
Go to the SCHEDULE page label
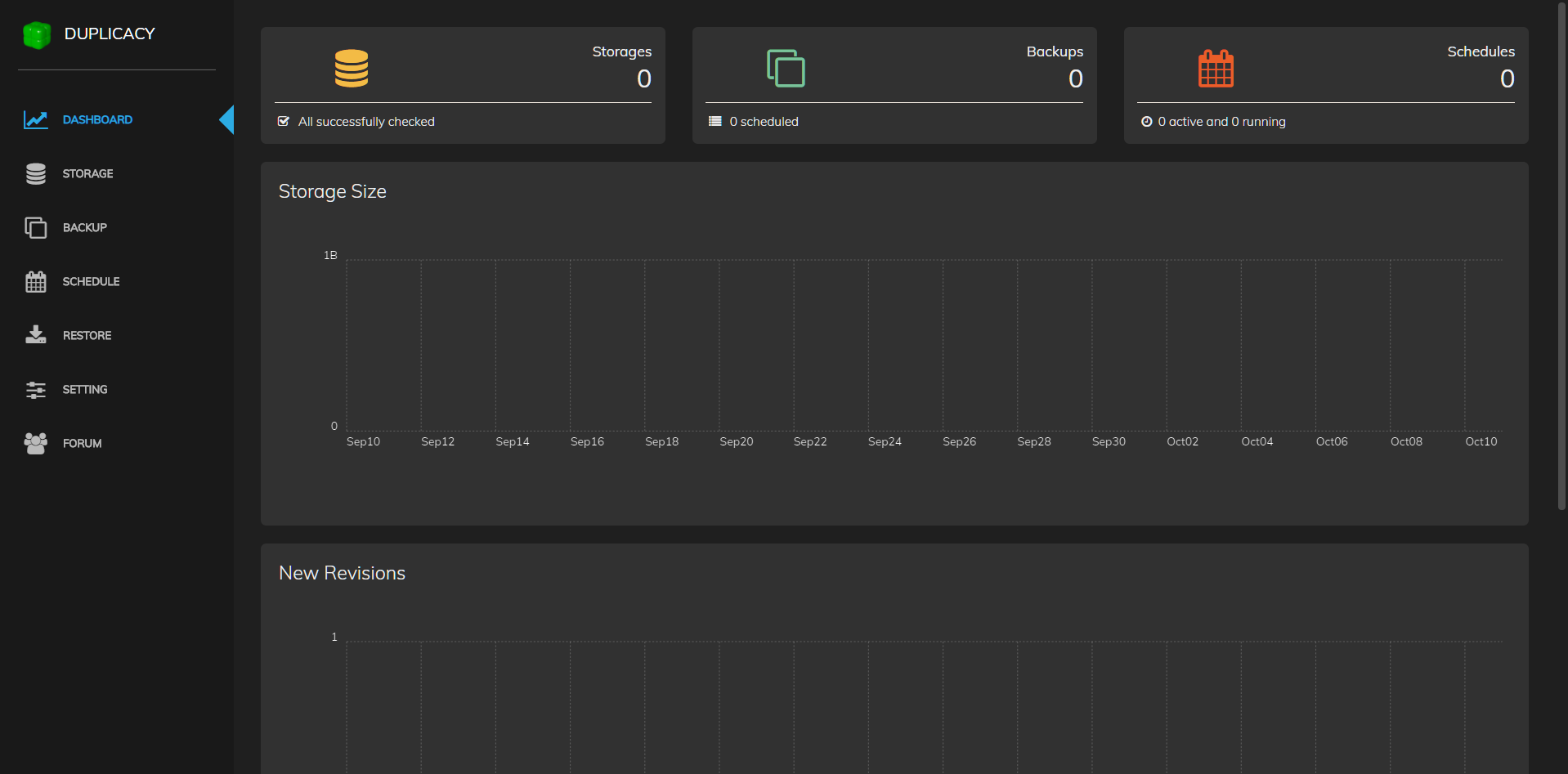[x=91, y=282]
